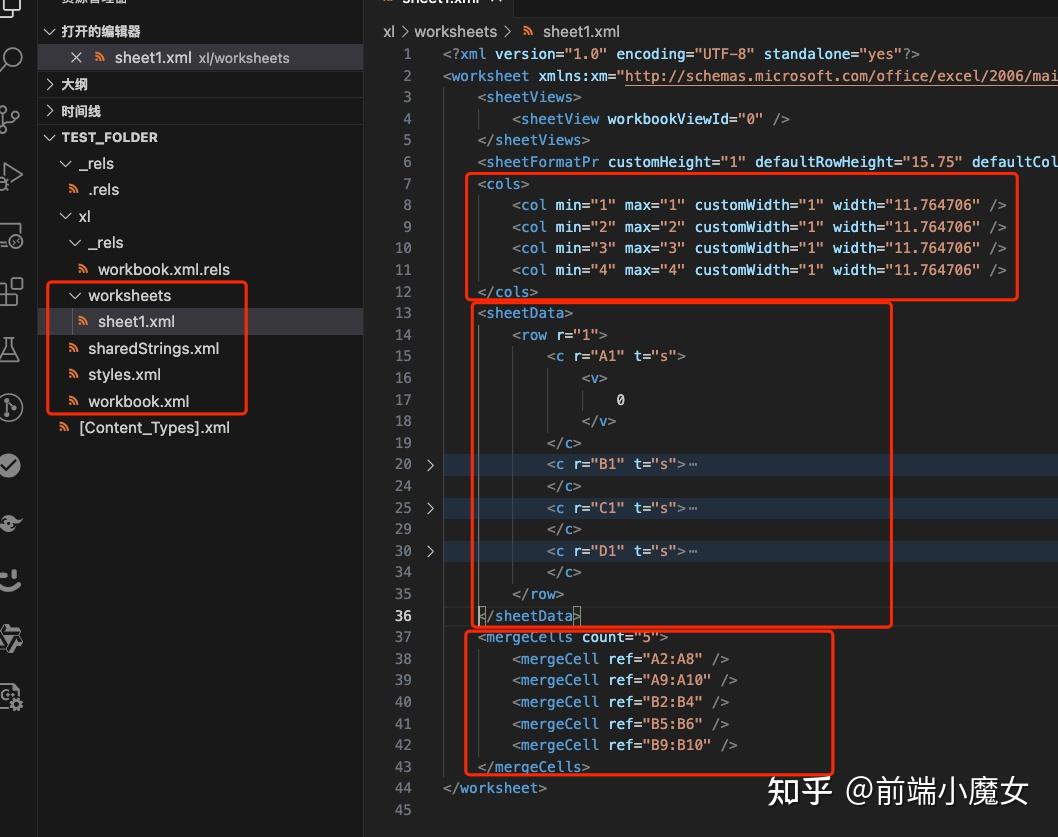Close sheet1.xml from Open Editors list
Screen dimensions: 1058x837
click(77, 58)
